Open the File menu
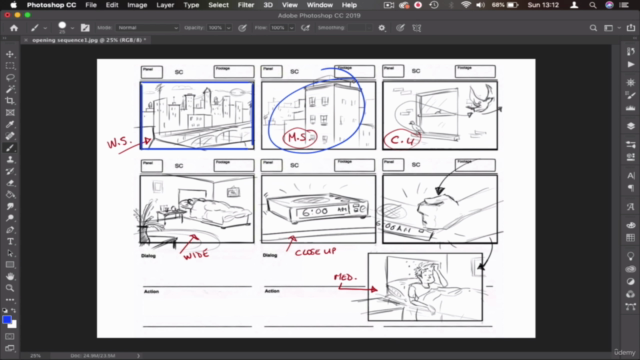 pyautogui.click(x=91, y=5)
